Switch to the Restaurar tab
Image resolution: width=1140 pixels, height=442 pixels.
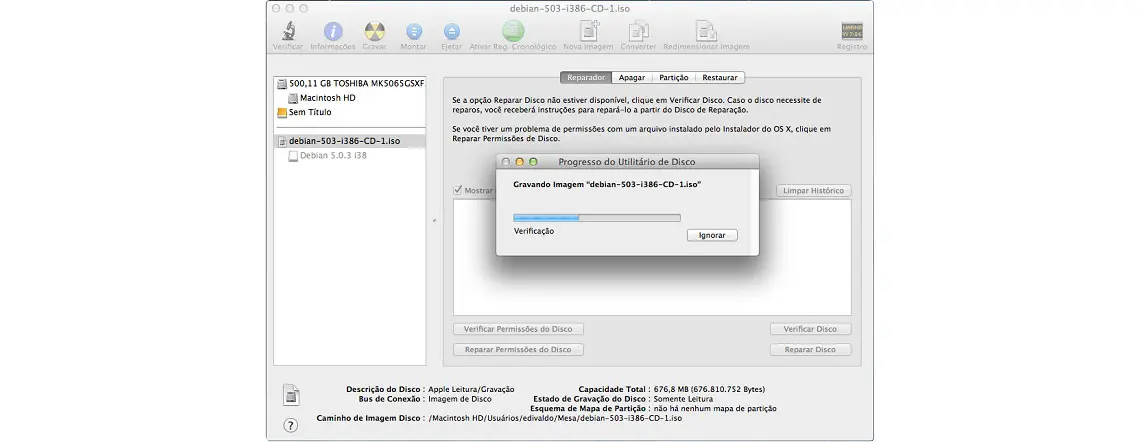pyautogui.click(x=720, y=77)
